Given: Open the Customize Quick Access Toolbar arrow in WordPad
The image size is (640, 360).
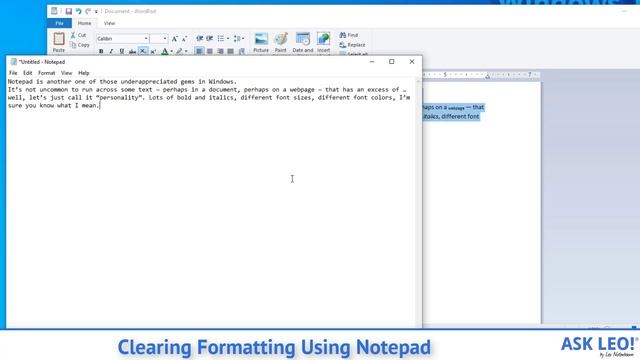Looking at the screenshot, I should point(96,12).
